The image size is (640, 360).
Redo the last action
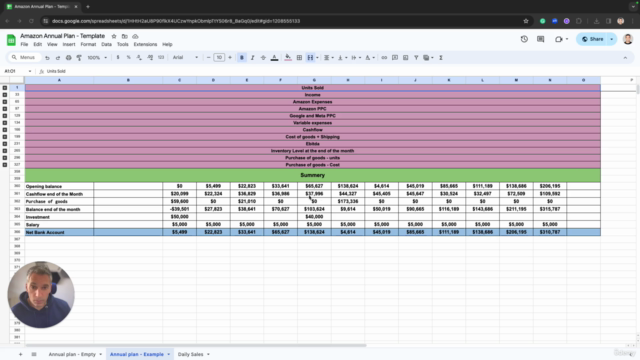(58, 58)
